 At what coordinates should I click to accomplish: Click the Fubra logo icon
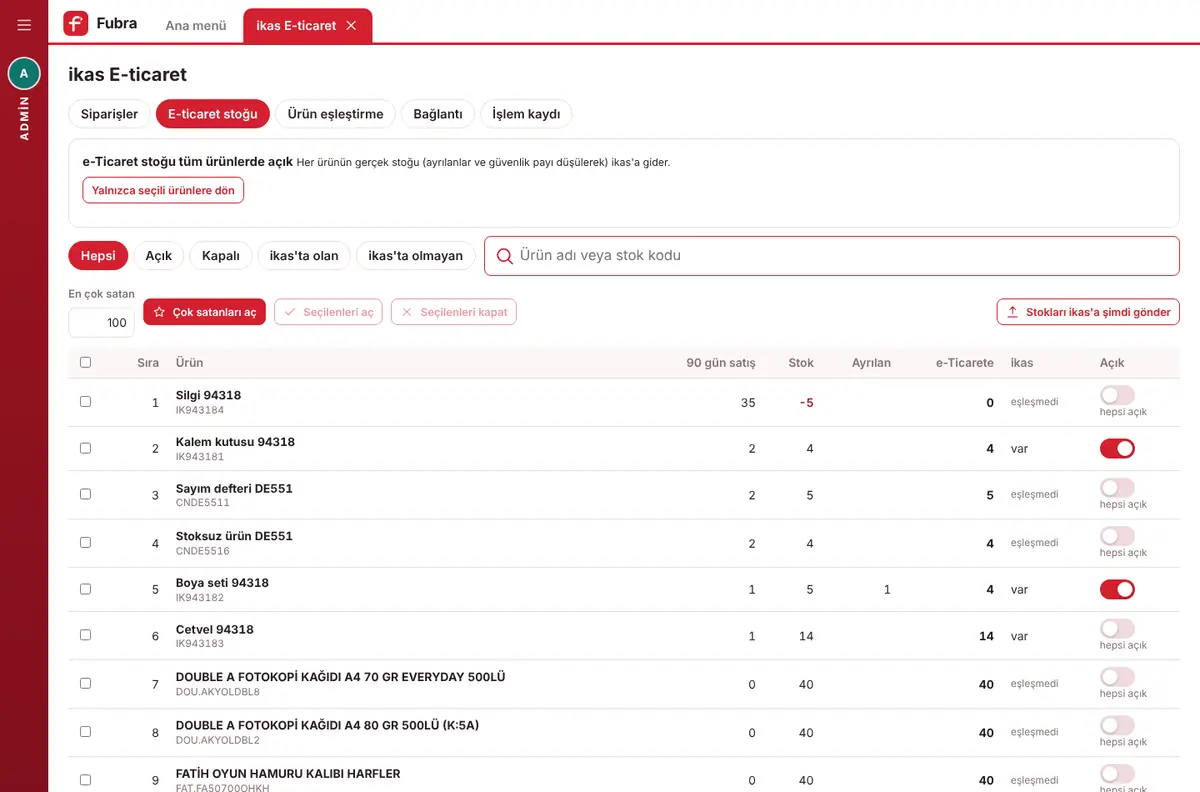[76, 24]
